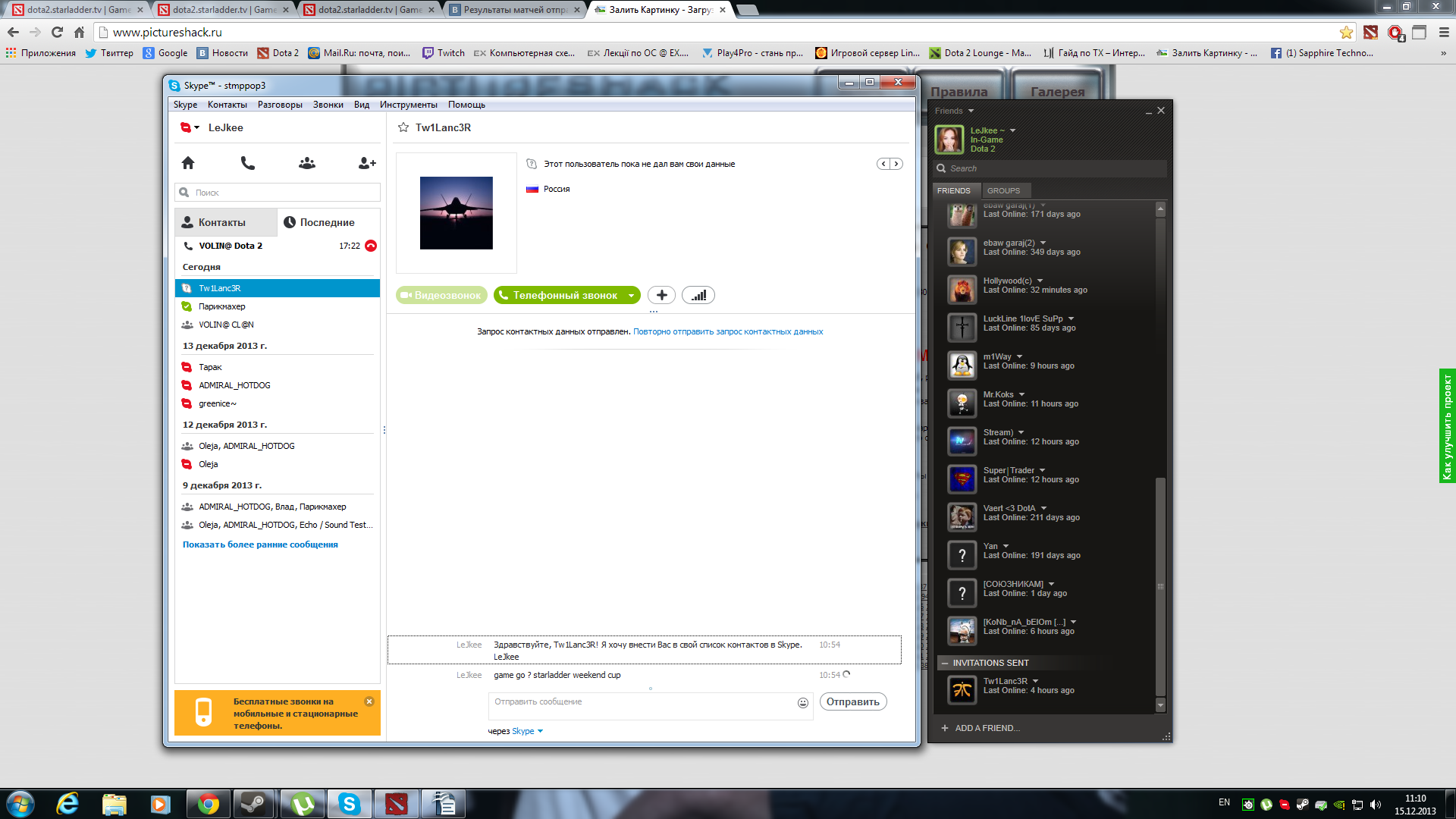This screenshot has height=819, width=1456.
Task: Reload the page in Chrome
Action: pyautogui.click(x=57, y=32)
